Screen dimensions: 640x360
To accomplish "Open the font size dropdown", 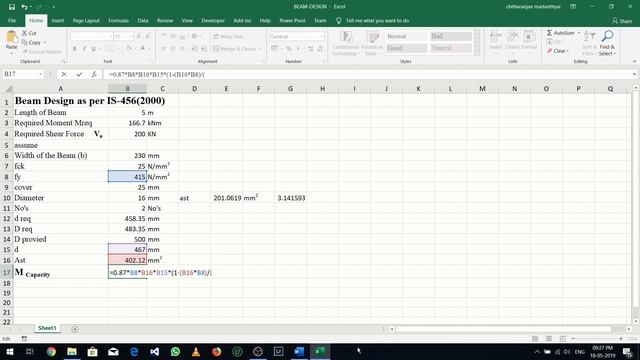I will coord(131,36).
